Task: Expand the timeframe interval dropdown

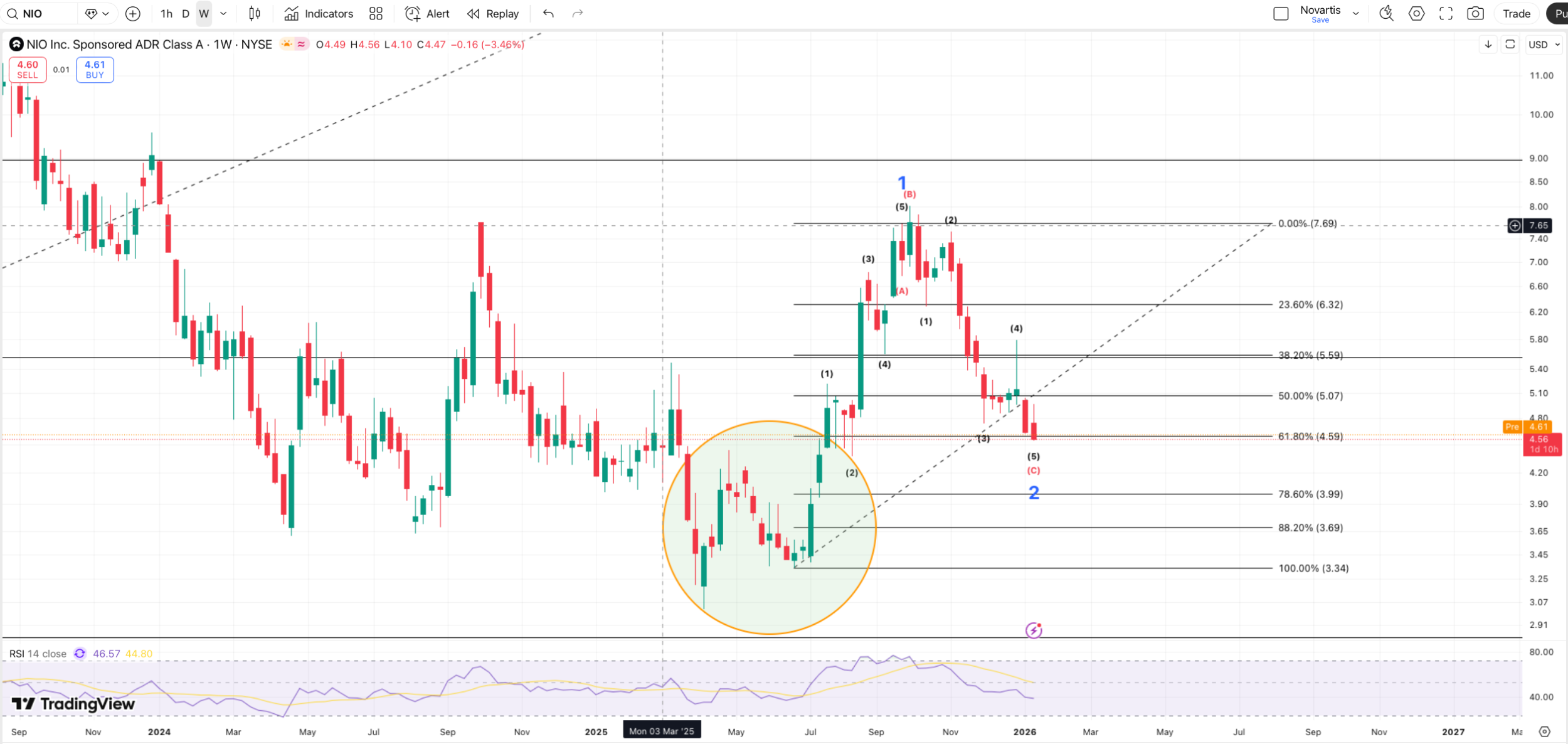Action: click(223, 14)
